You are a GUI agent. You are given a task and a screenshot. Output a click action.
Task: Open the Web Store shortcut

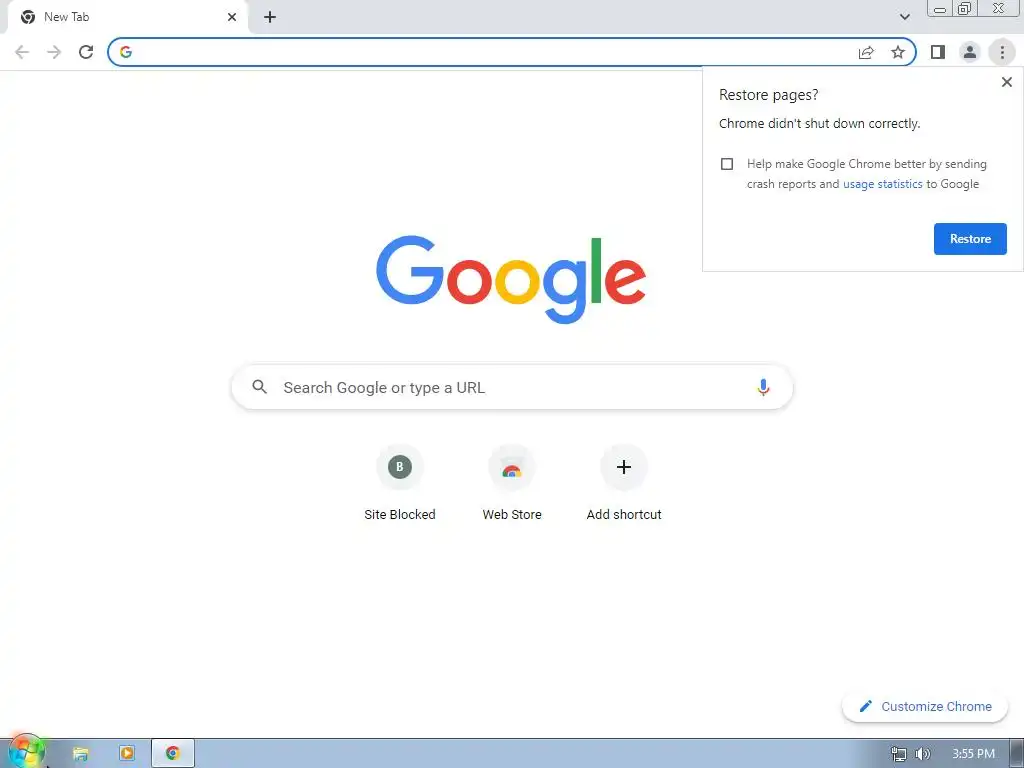(x=512, y=484)
